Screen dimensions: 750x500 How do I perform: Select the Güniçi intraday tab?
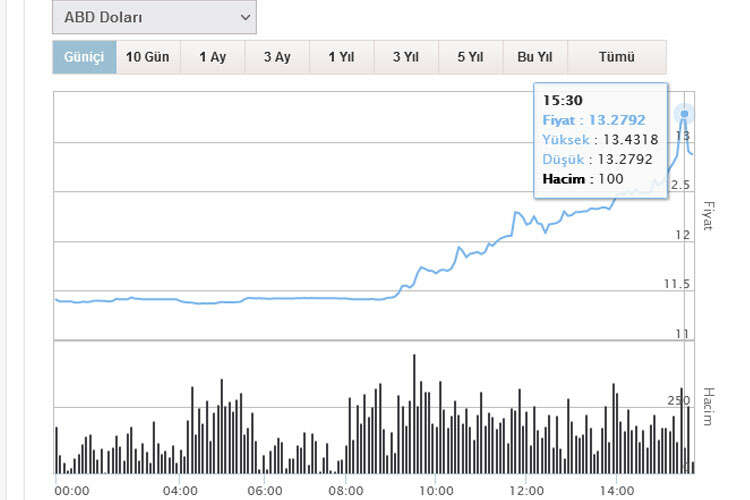[84, 57]
